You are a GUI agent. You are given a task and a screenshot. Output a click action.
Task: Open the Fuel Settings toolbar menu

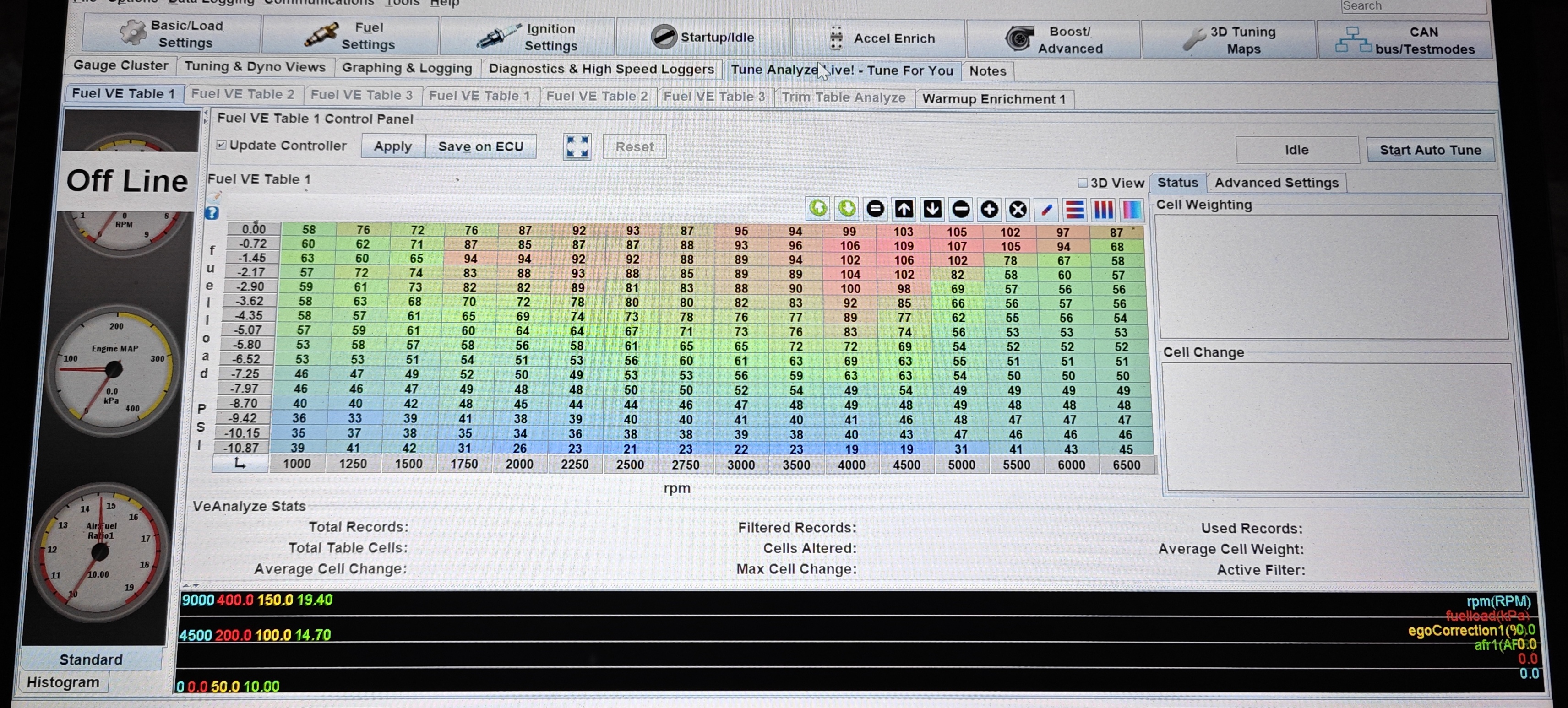[350, 36]
